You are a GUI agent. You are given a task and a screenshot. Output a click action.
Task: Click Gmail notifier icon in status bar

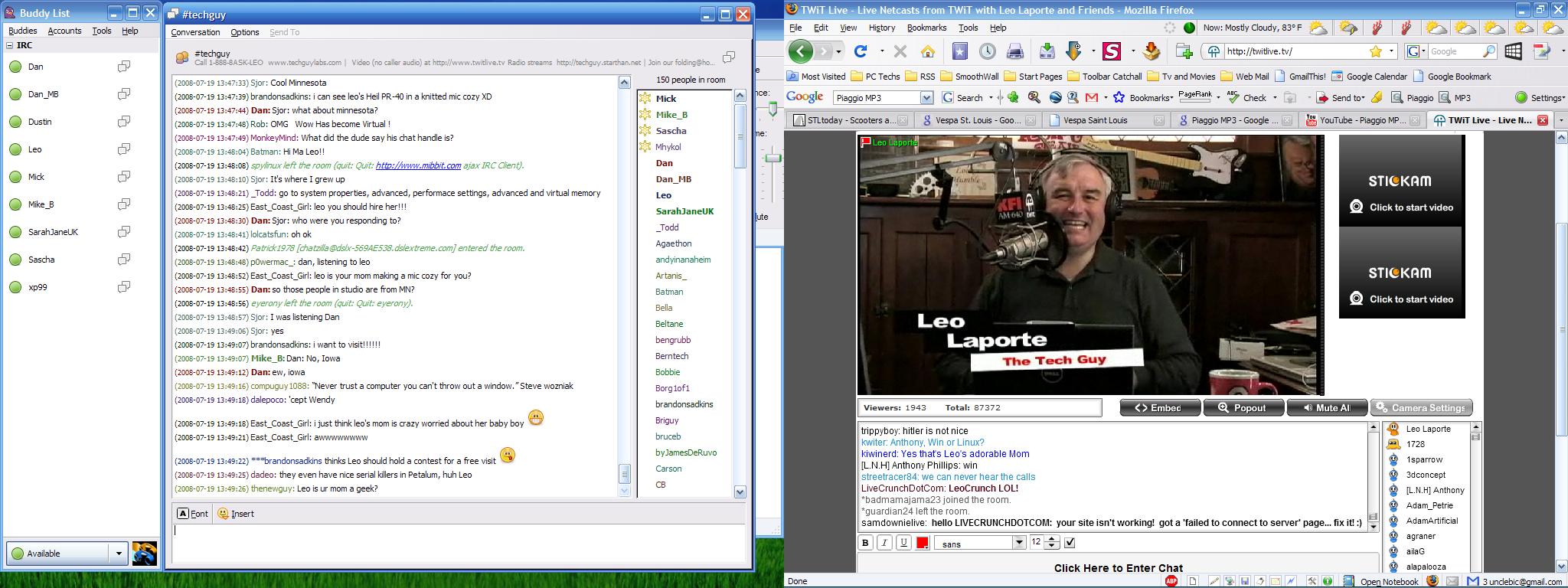click(1472, 581)
